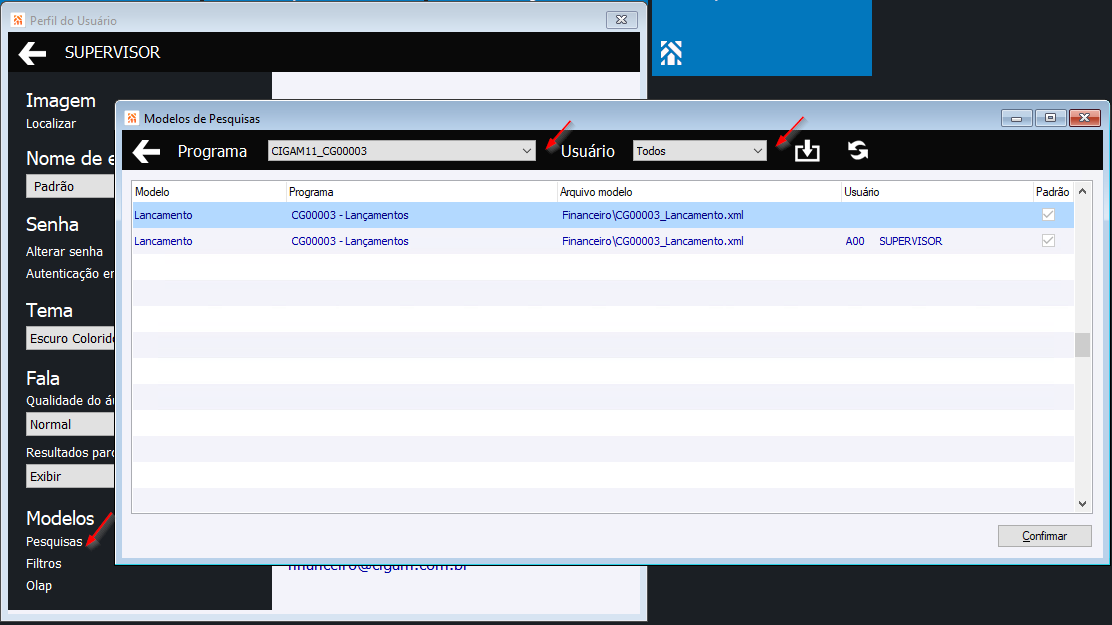Sort by Arquivo modelo column header

pos(699,192)
